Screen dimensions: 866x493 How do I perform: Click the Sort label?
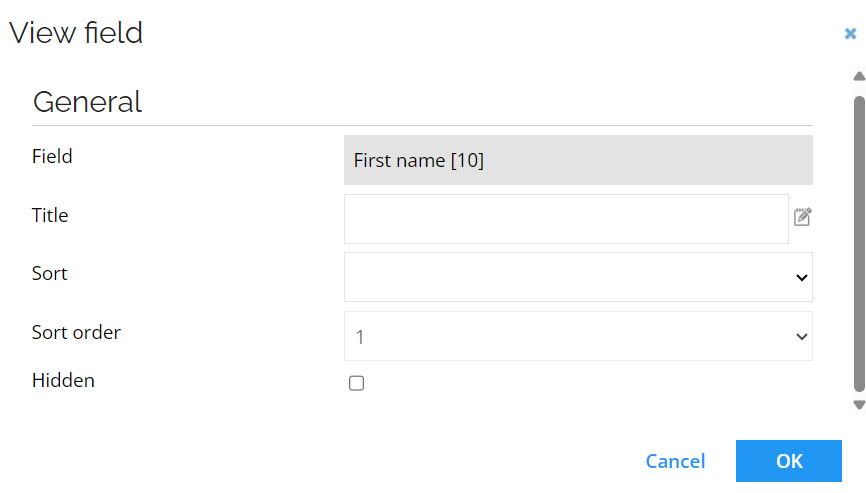(49, 273)
